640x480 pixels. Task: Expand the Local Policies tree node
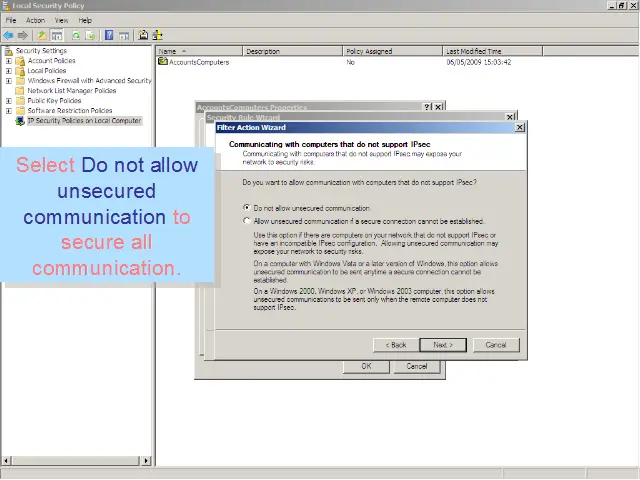[x=9, y=71]
